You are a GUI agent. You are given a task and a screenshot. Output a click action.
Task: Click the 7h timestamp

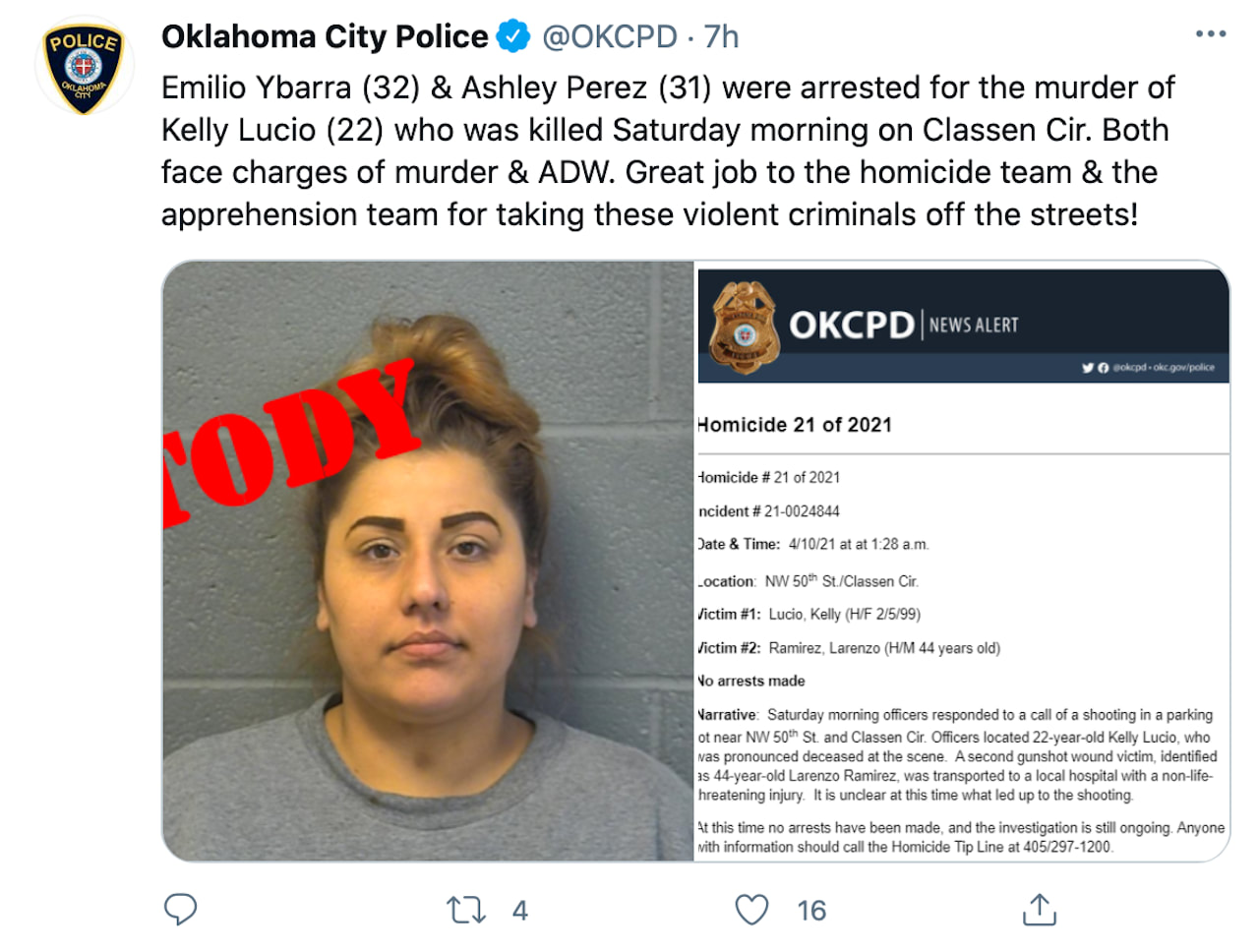point(721,36)
